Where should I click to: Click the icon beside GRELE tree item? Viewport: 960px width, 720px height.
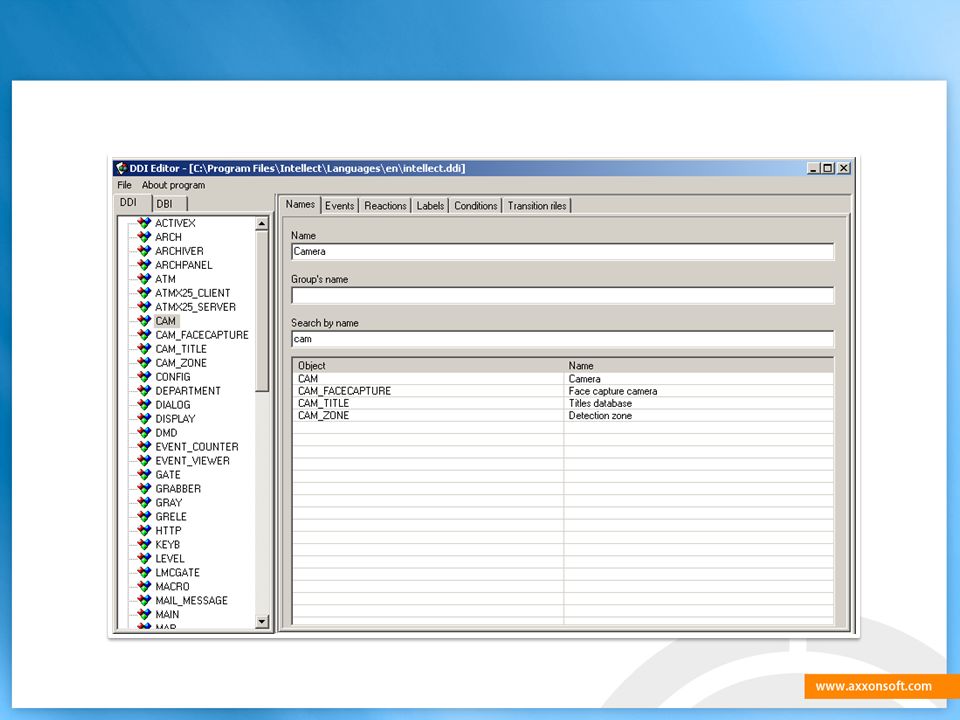tap(144, 517)
